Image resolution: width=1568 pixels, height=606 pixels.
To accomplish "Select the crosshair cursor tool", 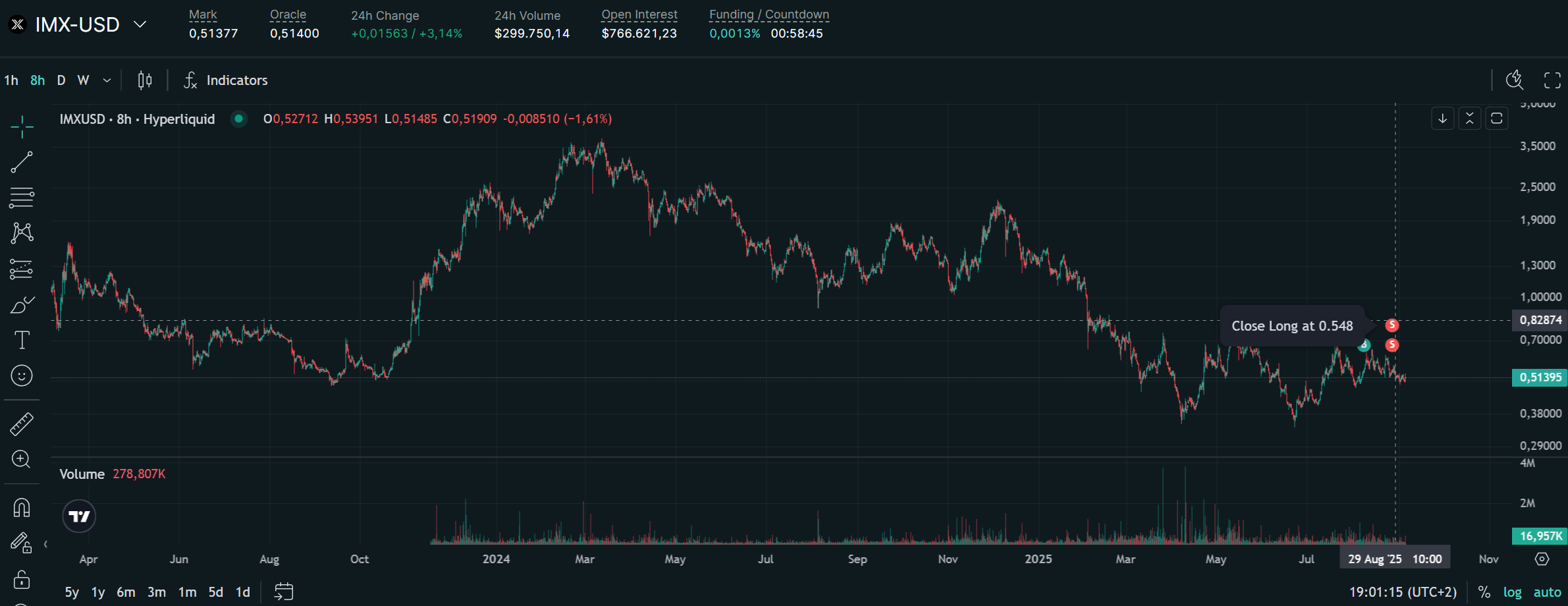I will point(22,126).
